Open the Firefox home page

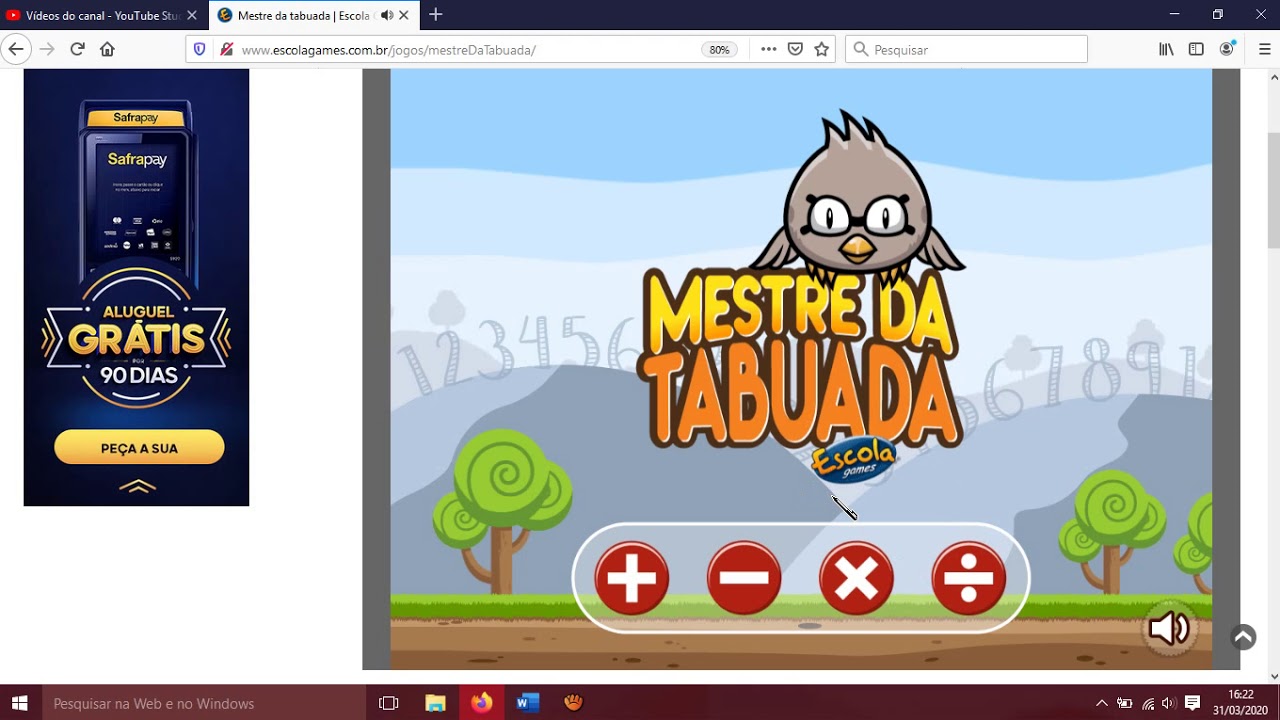pos(107,49)
